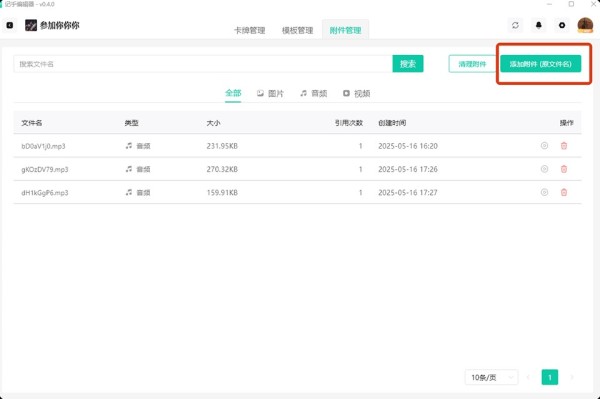This screenshot has height=399, width=600.
Task: Filter attachments by 音频
Action: 313,93
